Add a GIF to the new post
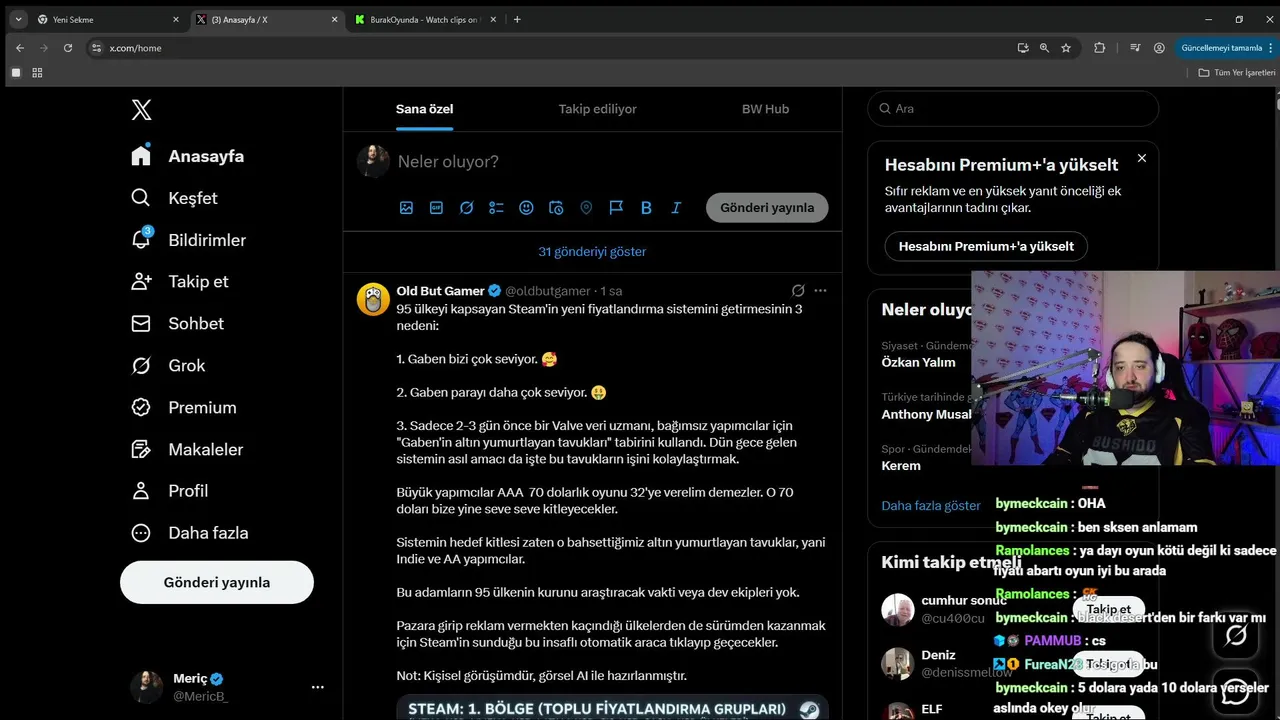The image size is (1280, 720). (x=436, y=208)
